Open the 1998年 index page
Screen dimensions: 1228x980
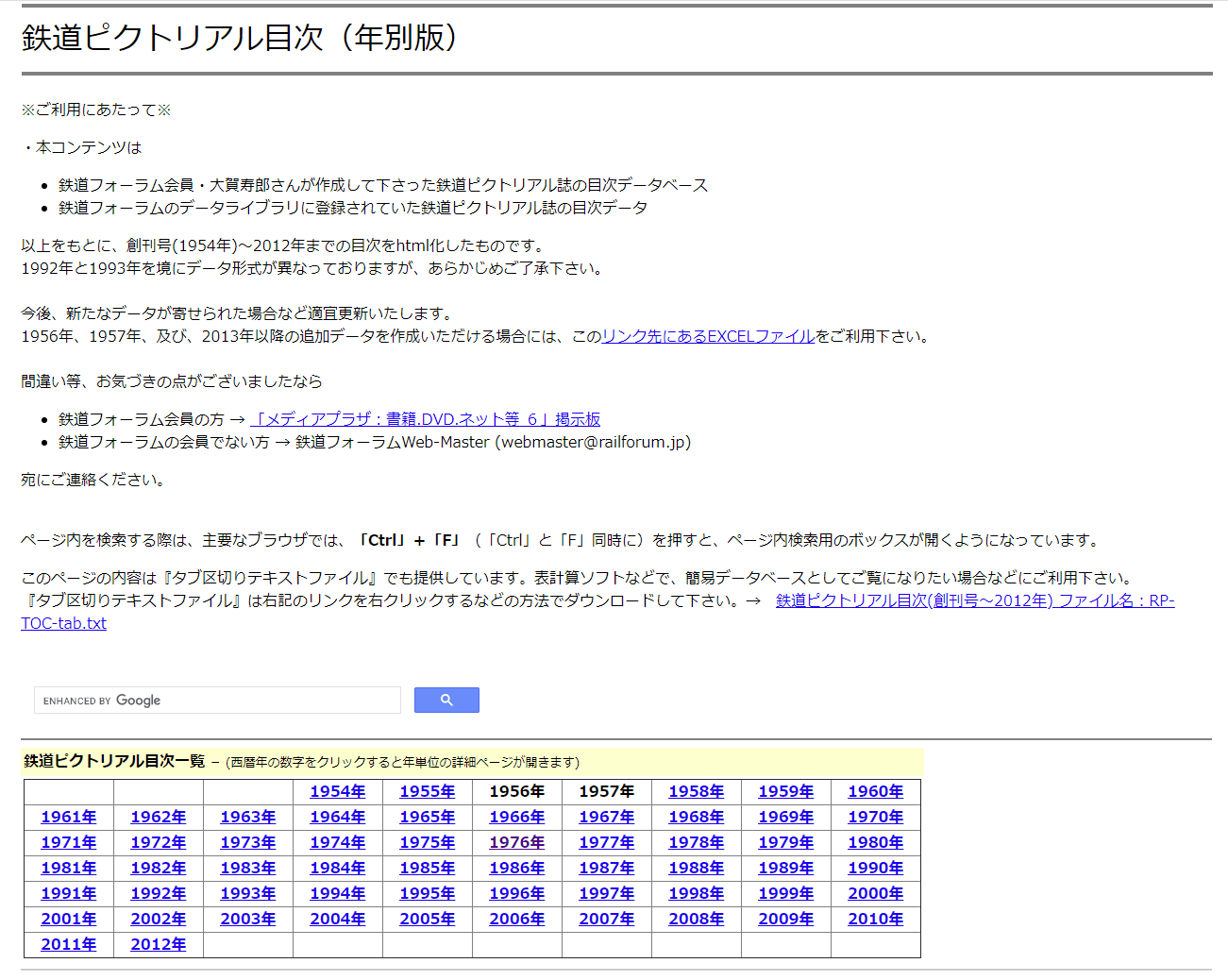click(697, 893)
